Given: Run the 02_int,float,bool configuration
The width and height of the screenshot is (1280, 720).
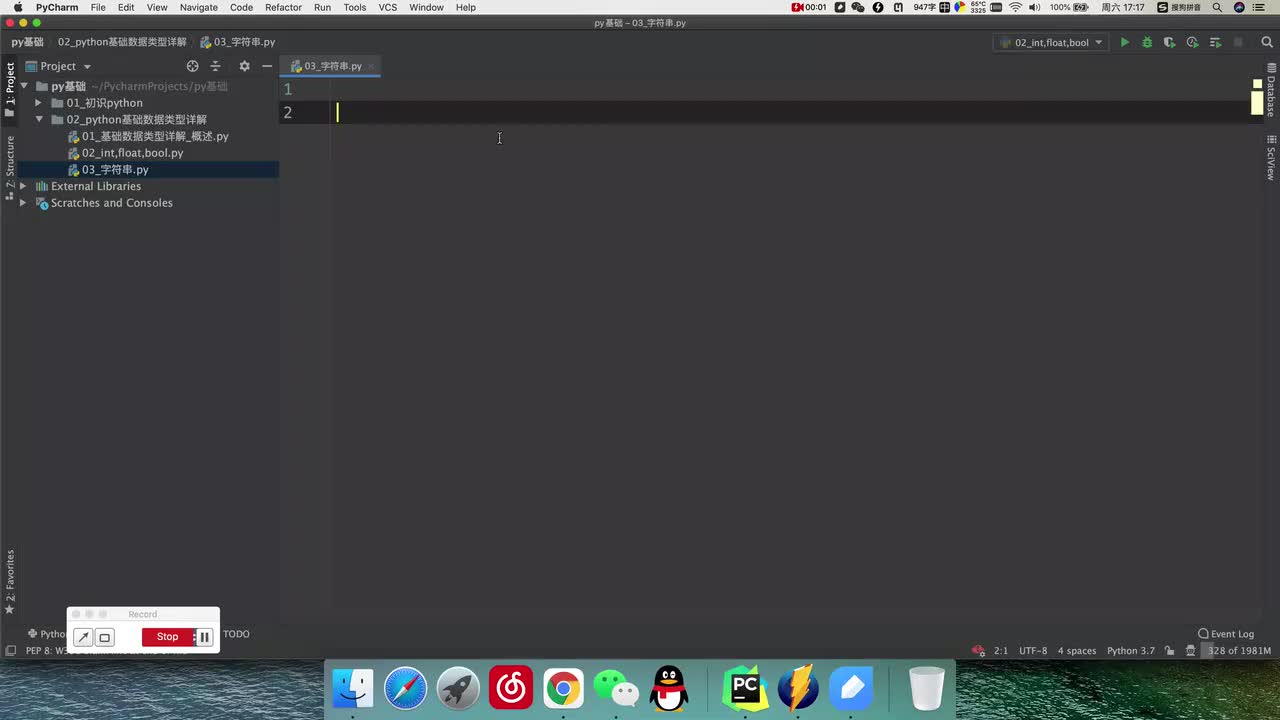Looking at the screenshot, I should 1124,43.
